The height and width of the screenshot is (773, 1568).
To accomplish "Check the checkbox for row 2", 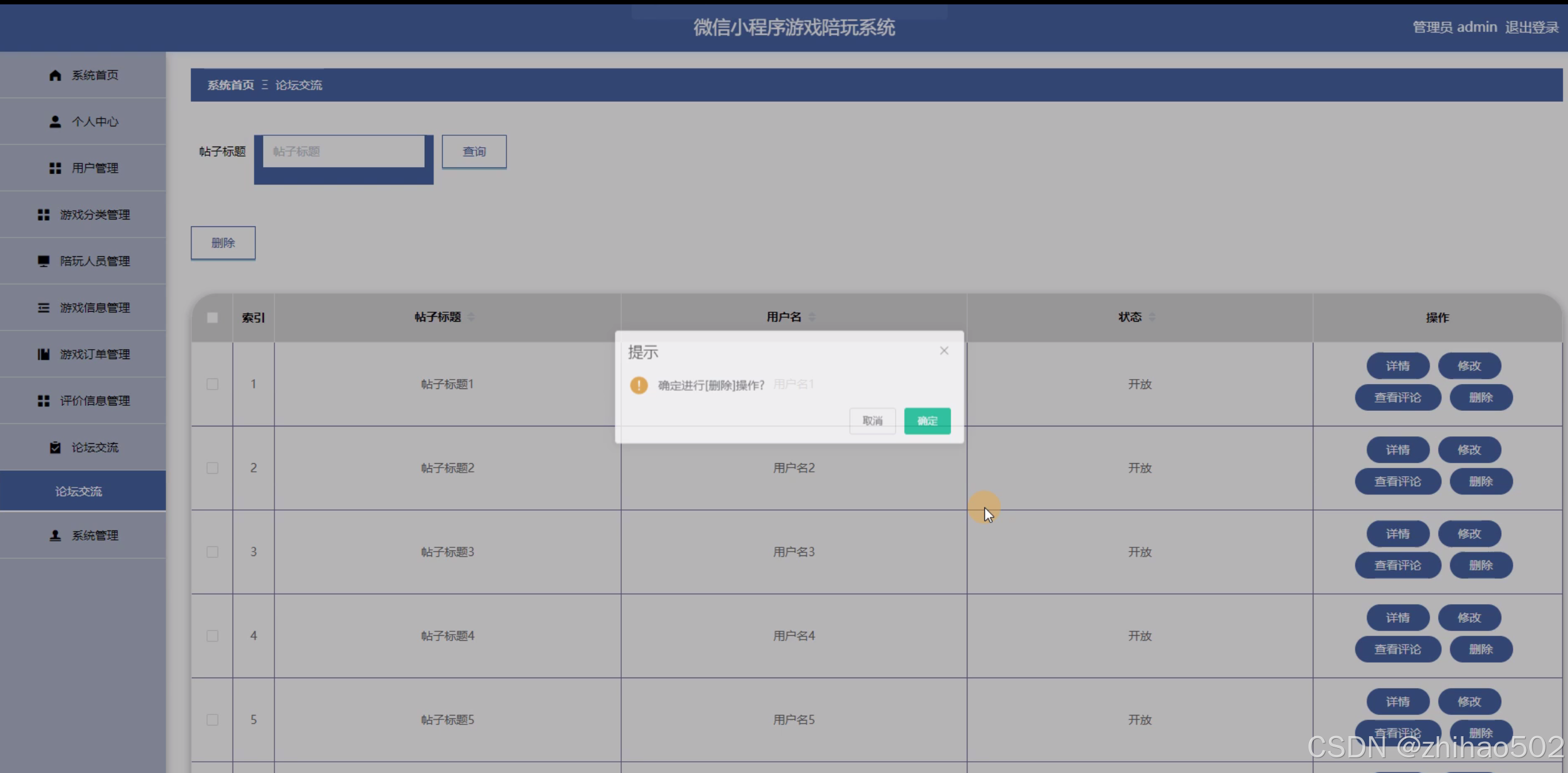I will 212,468.
